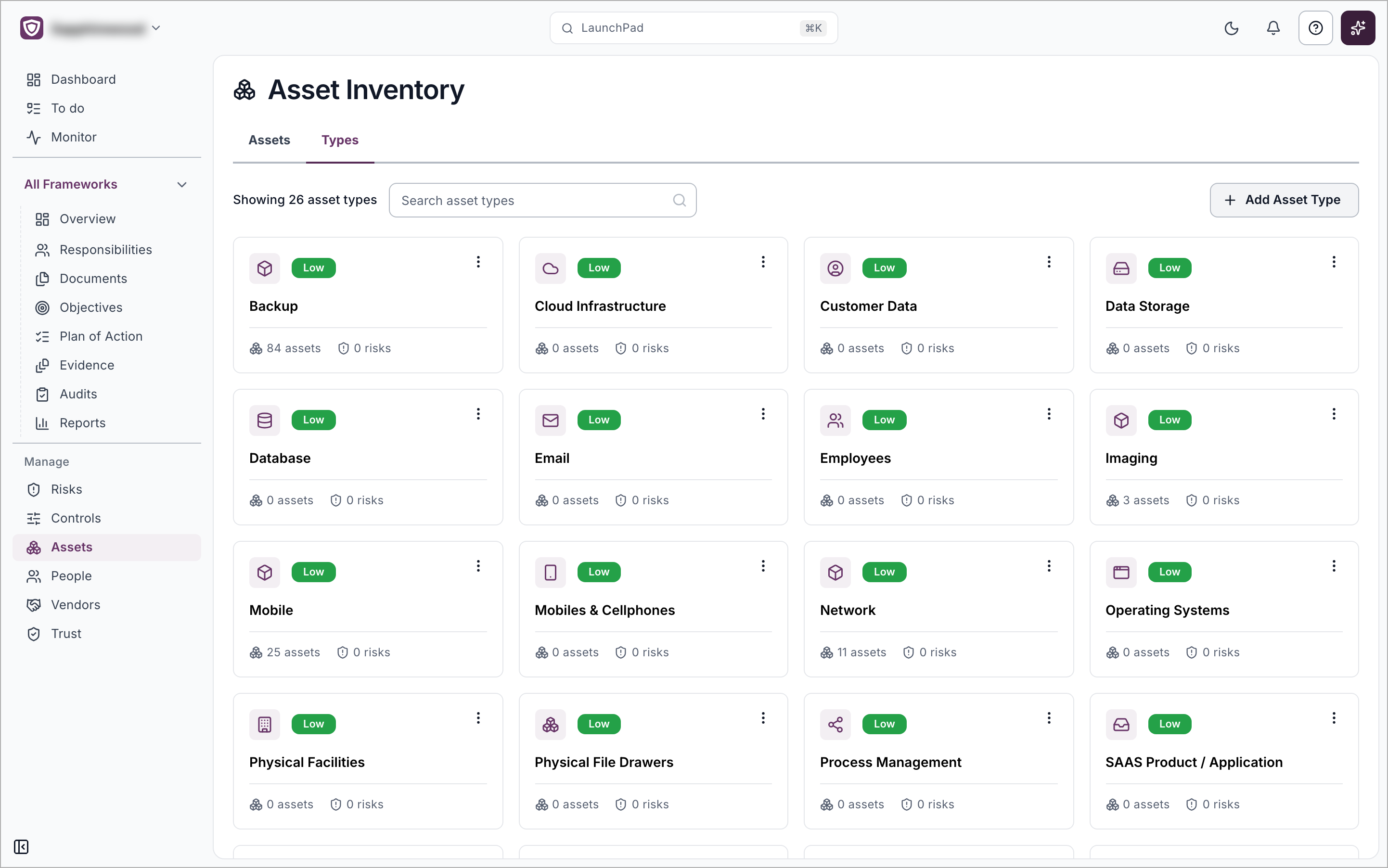Click the Database cylinder icon
The height and width of the screenshot is (868, 1388).
point(265,420)
